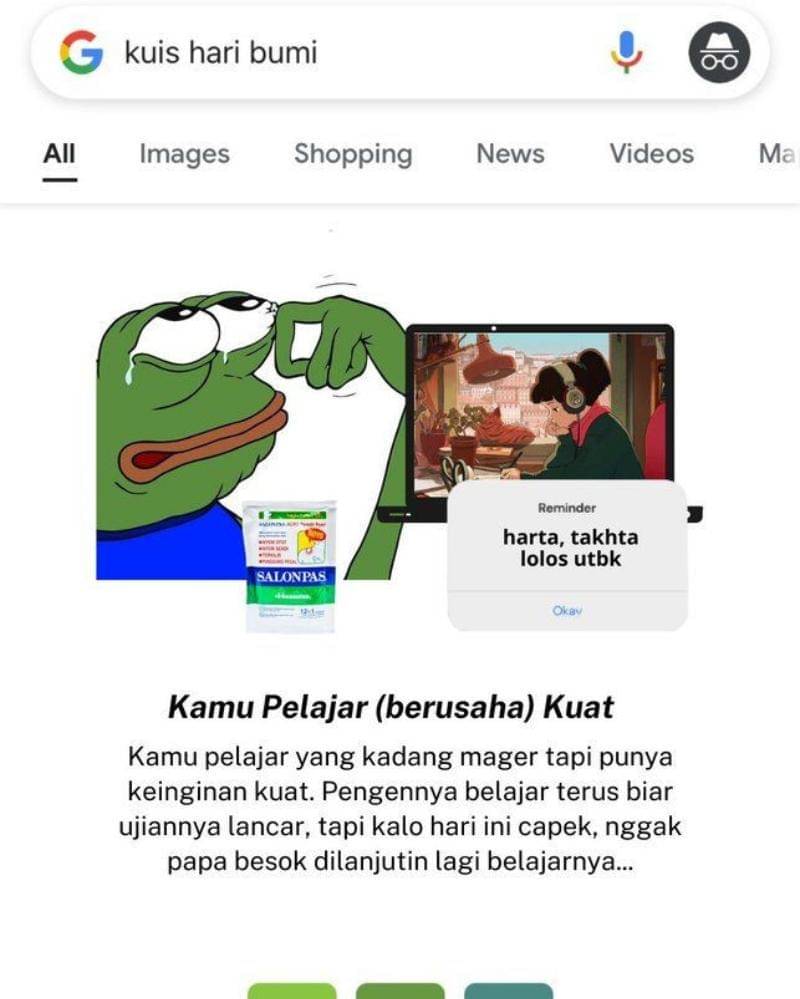
Task: Select the light green swatch at bottom
Action: 292,991
